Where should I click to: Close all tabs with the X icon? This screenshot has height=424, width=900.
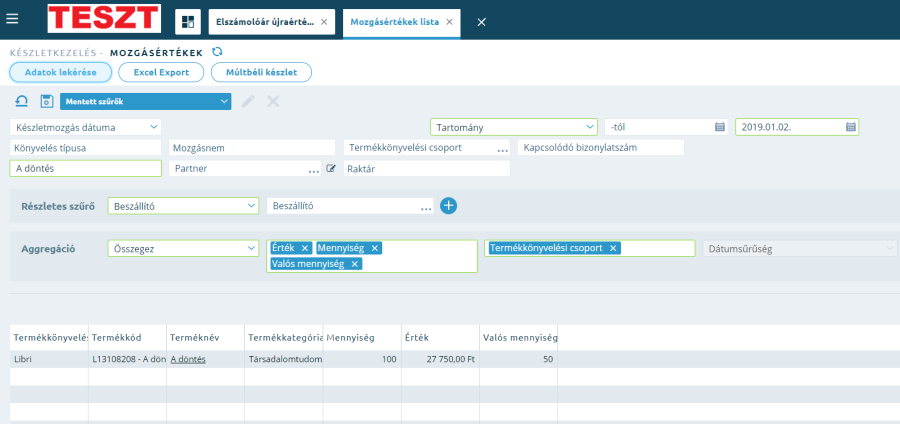(x=482, y=22)
